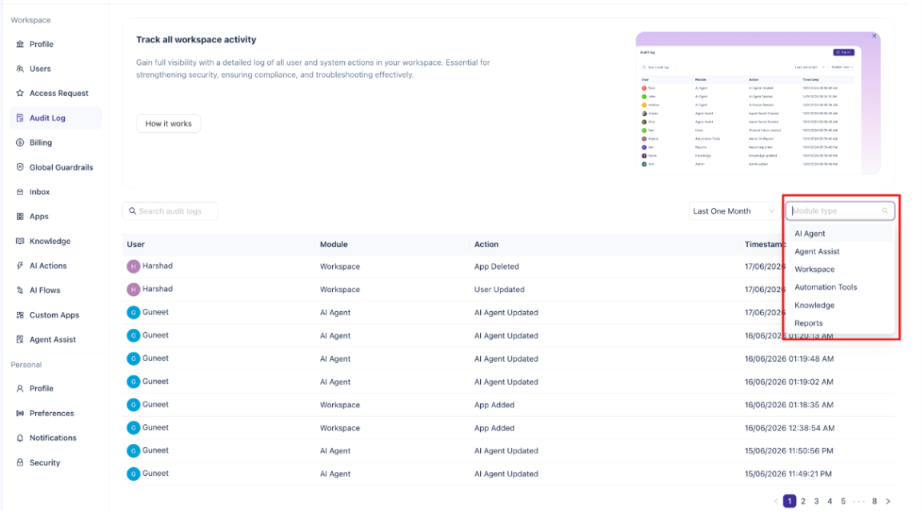Click the Module column header
The height and width of the screenshot is (512, 922).
tap(333, 245)
